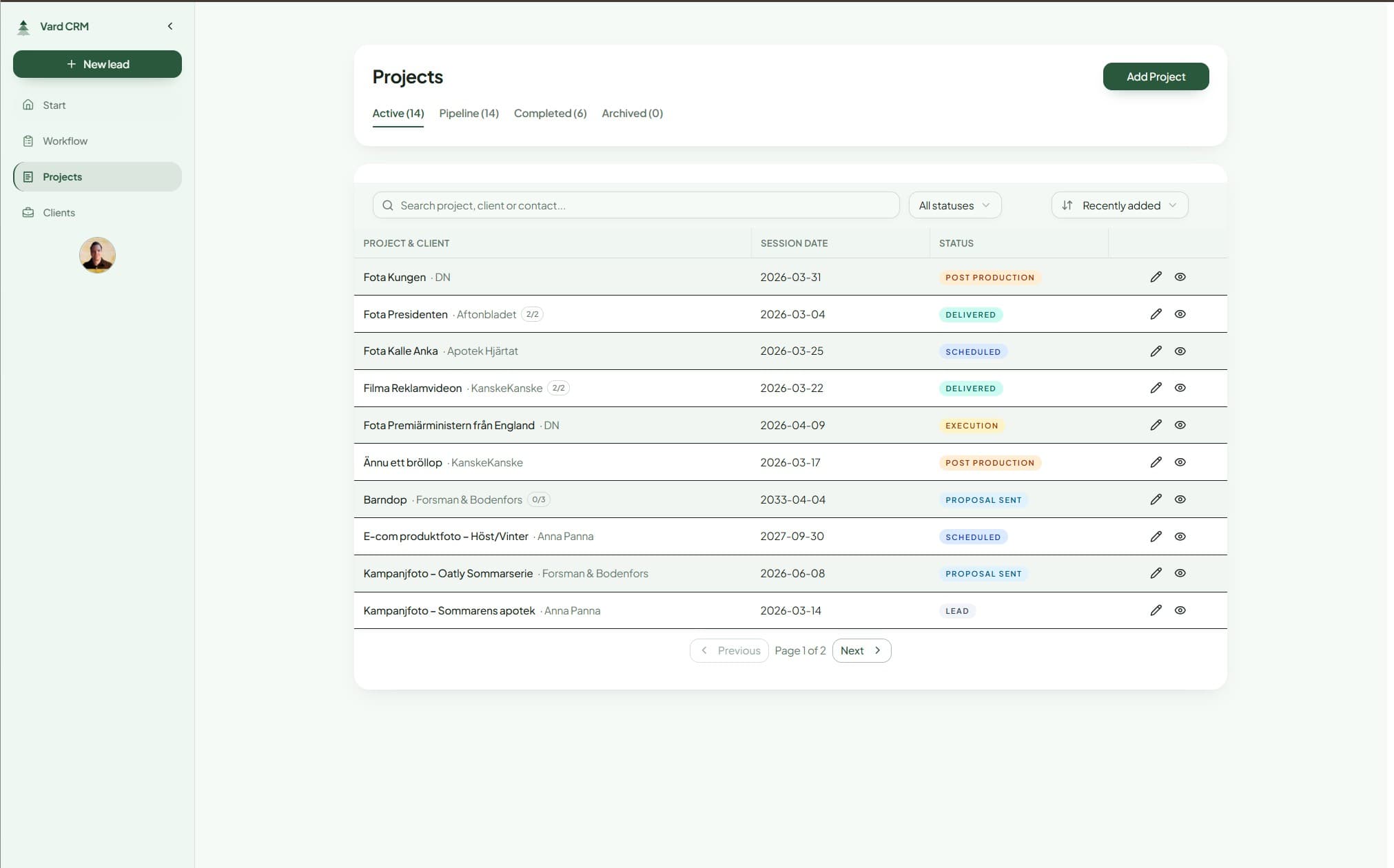Open the Archived tab
Image resolution: width=1394 pixels, height=868 pixels.
[631, 113]
